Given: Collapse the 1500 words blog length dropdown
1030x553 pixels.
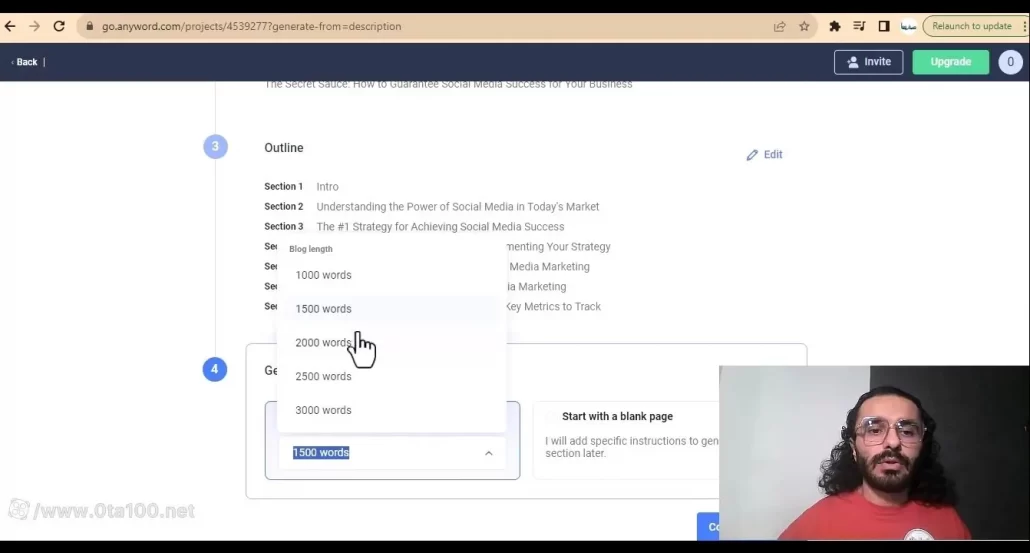Looking at the screenshot, I should click(x=488, y=453).
